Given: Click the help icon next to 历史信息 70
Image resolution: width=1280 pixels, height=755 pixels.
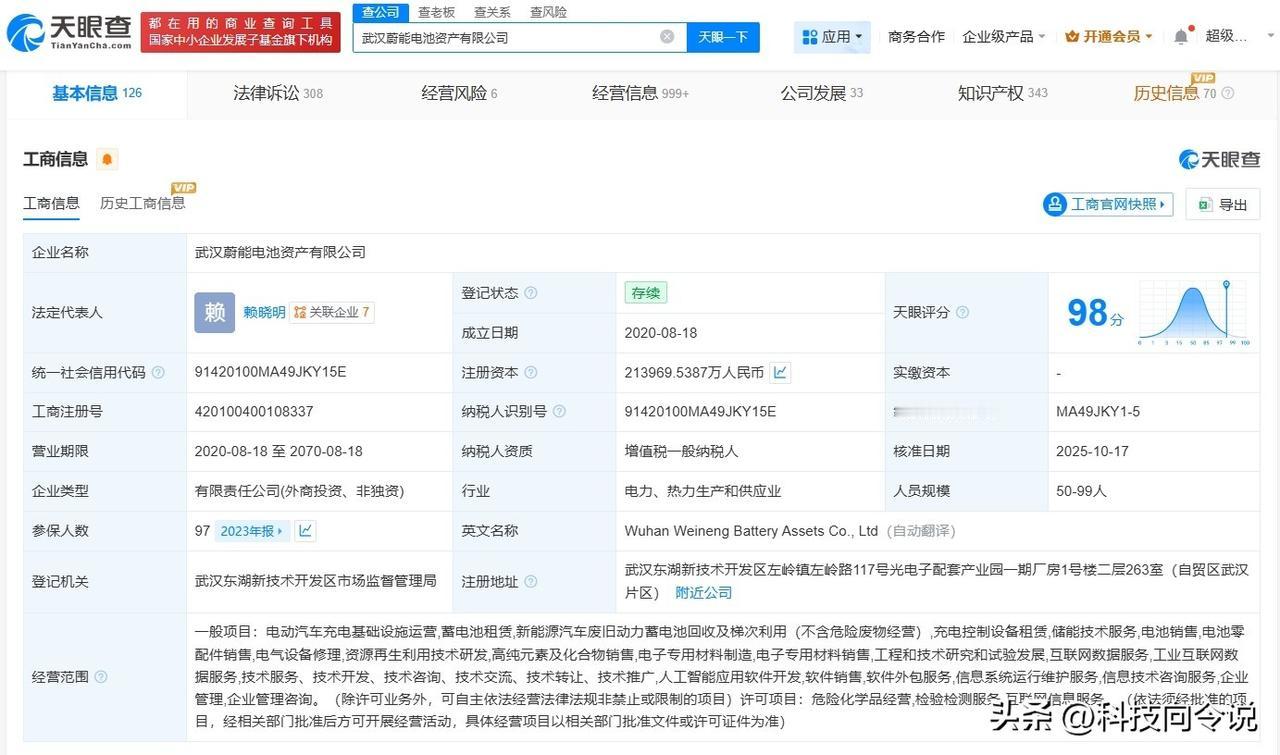Looking at the screenshot, I should 1228,93.
